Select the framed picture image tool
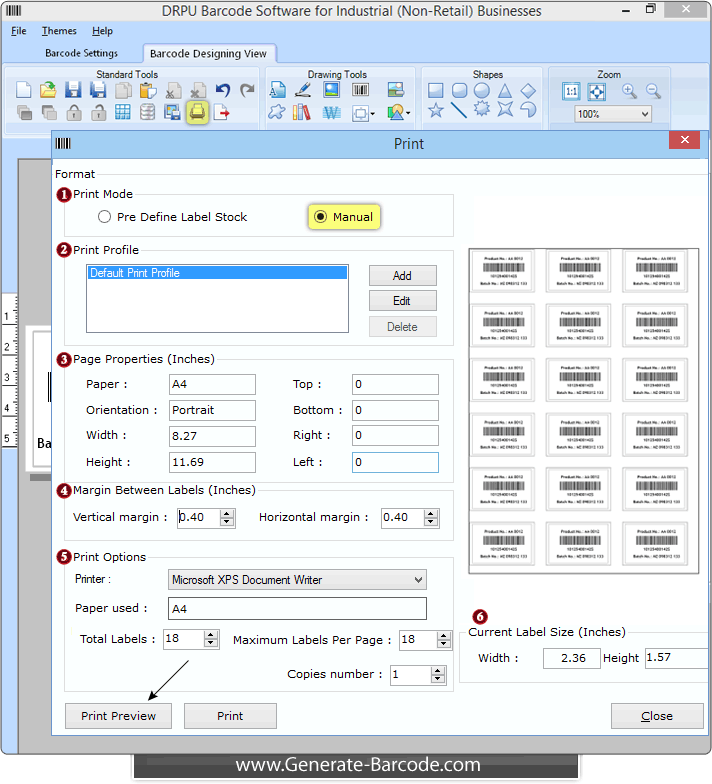This screenshot has width=712, height=784. coord(332,90)
